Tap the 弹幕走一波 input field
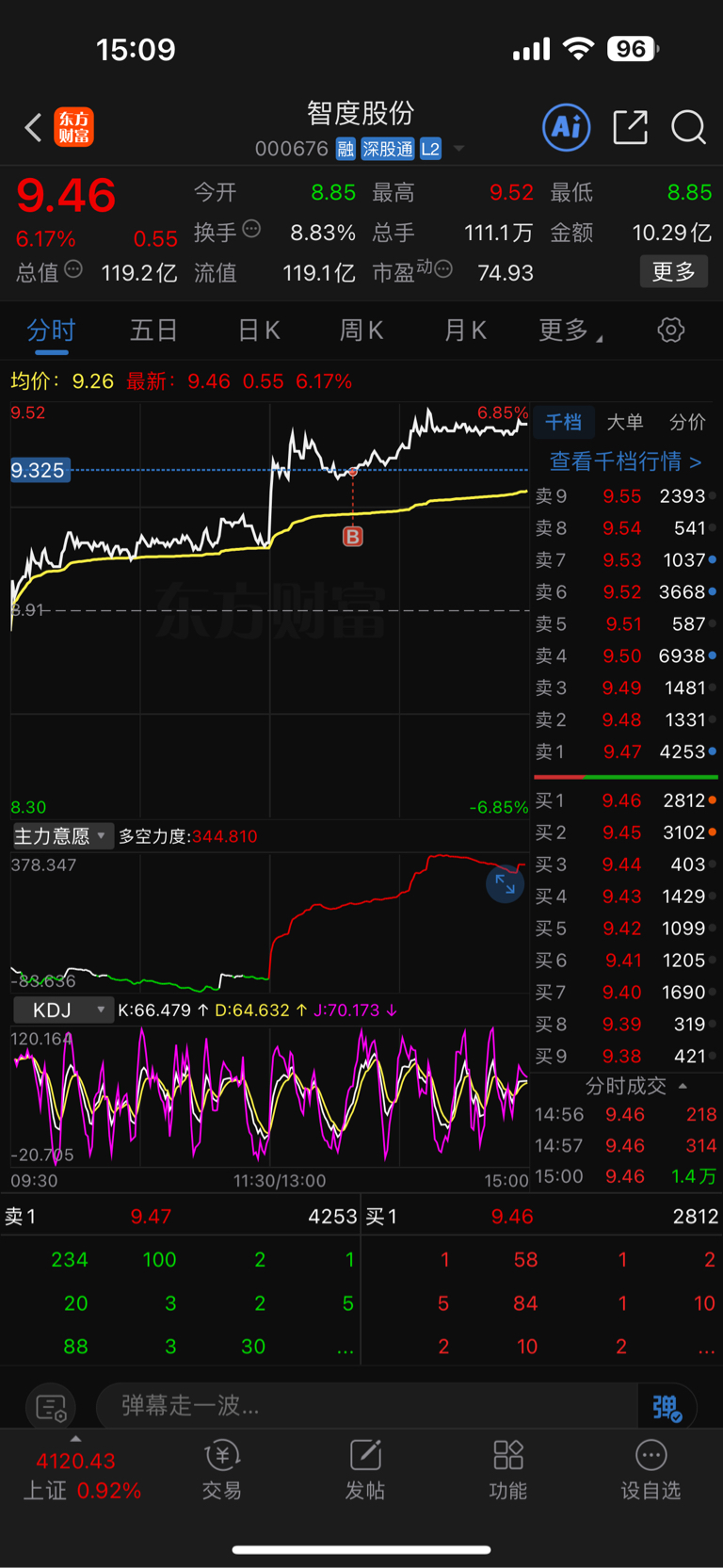Image resolution: width=723 pixels, height=1568 pixels. pyautogui.click(x=367, y=1406)
